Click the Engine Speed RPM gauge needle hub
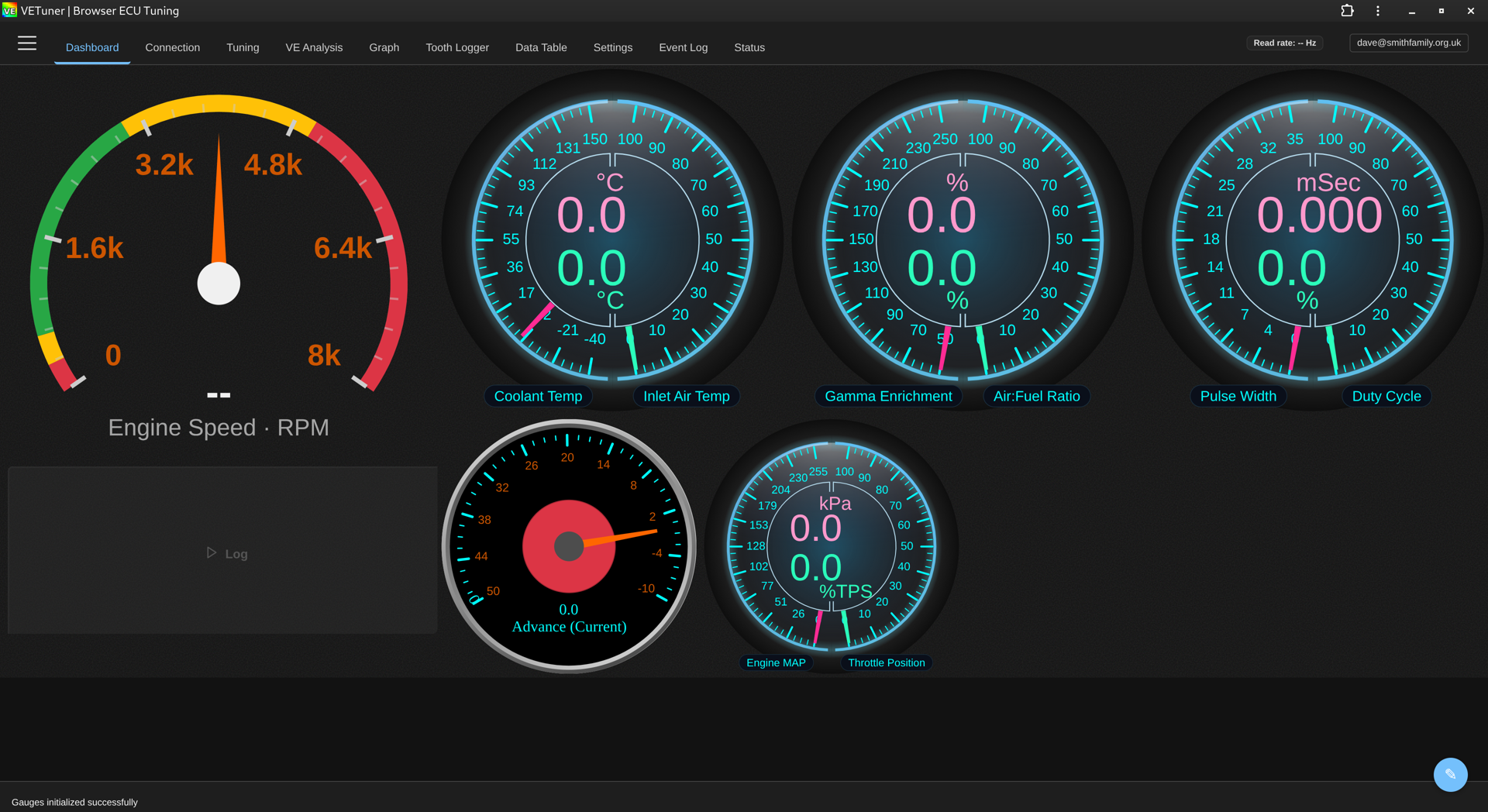Screen dimensions: 1488x812 pyautogui.click(x=219, y=284)
